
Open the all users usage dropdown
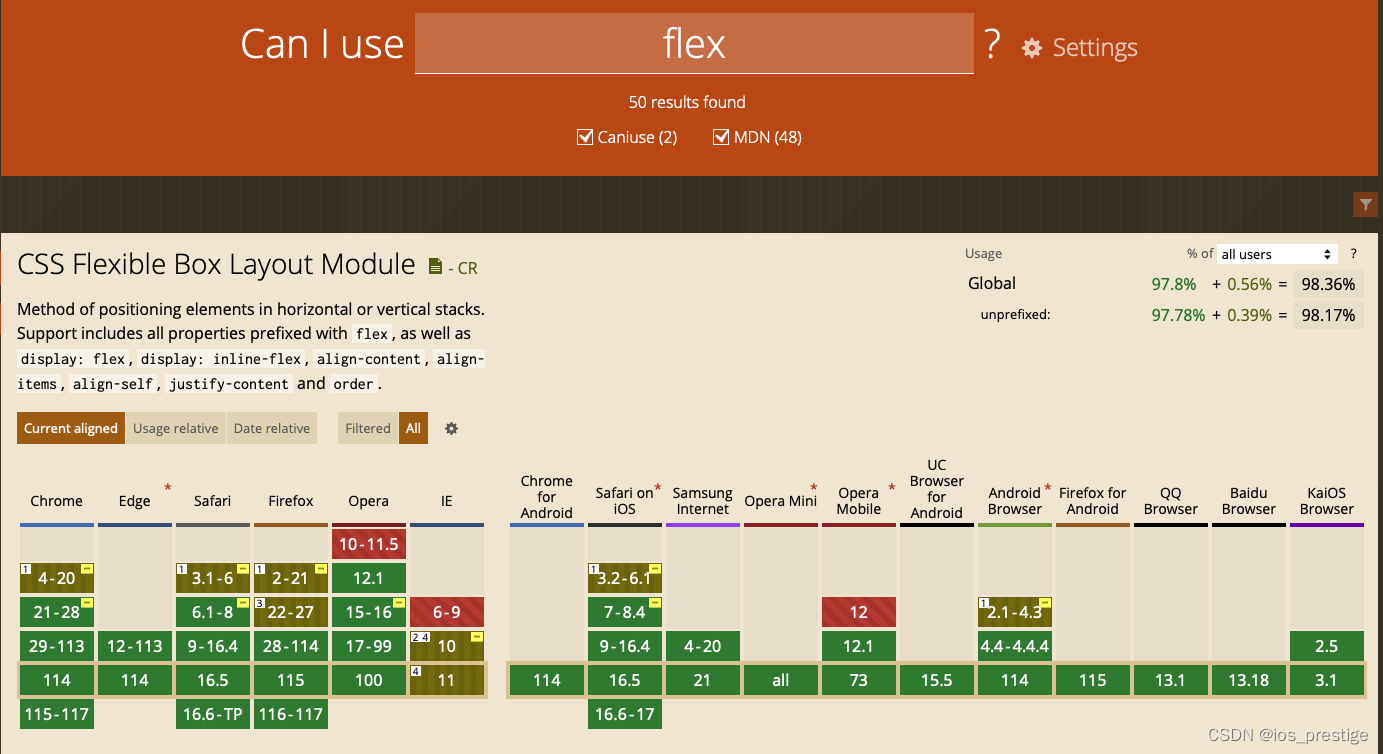[1277, 254]
